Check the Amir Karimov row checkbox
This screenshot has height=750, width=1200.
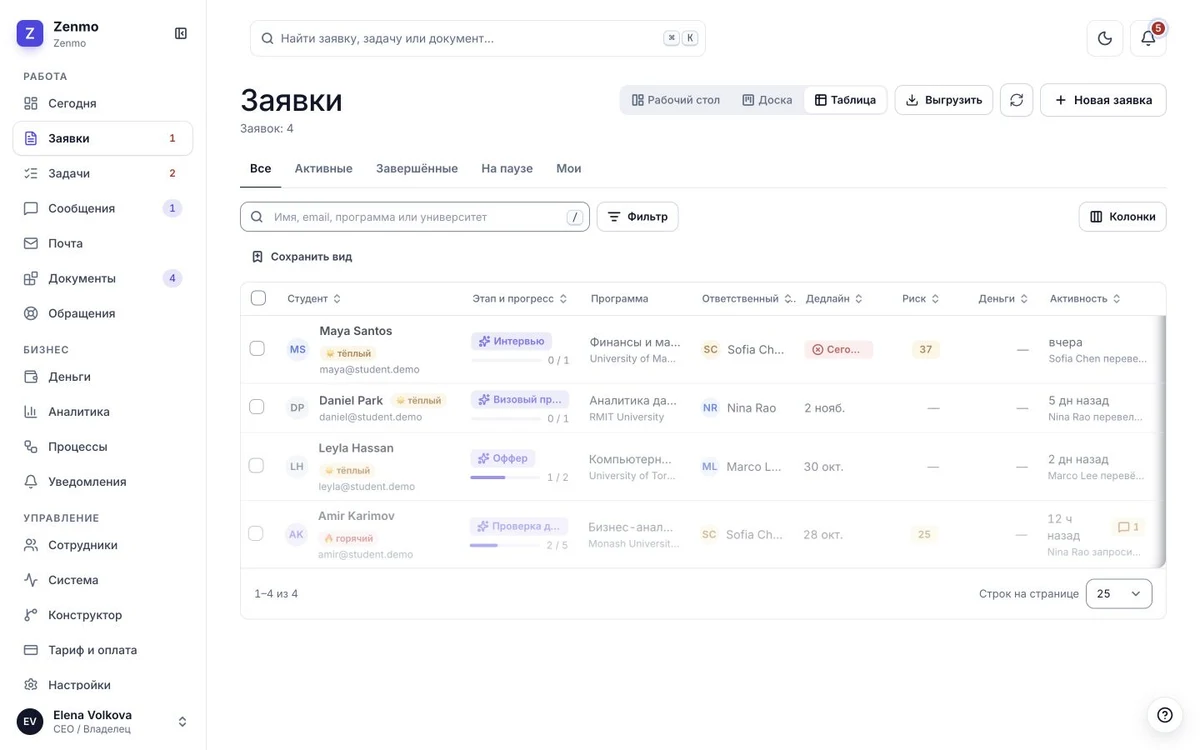click(256, 534)
